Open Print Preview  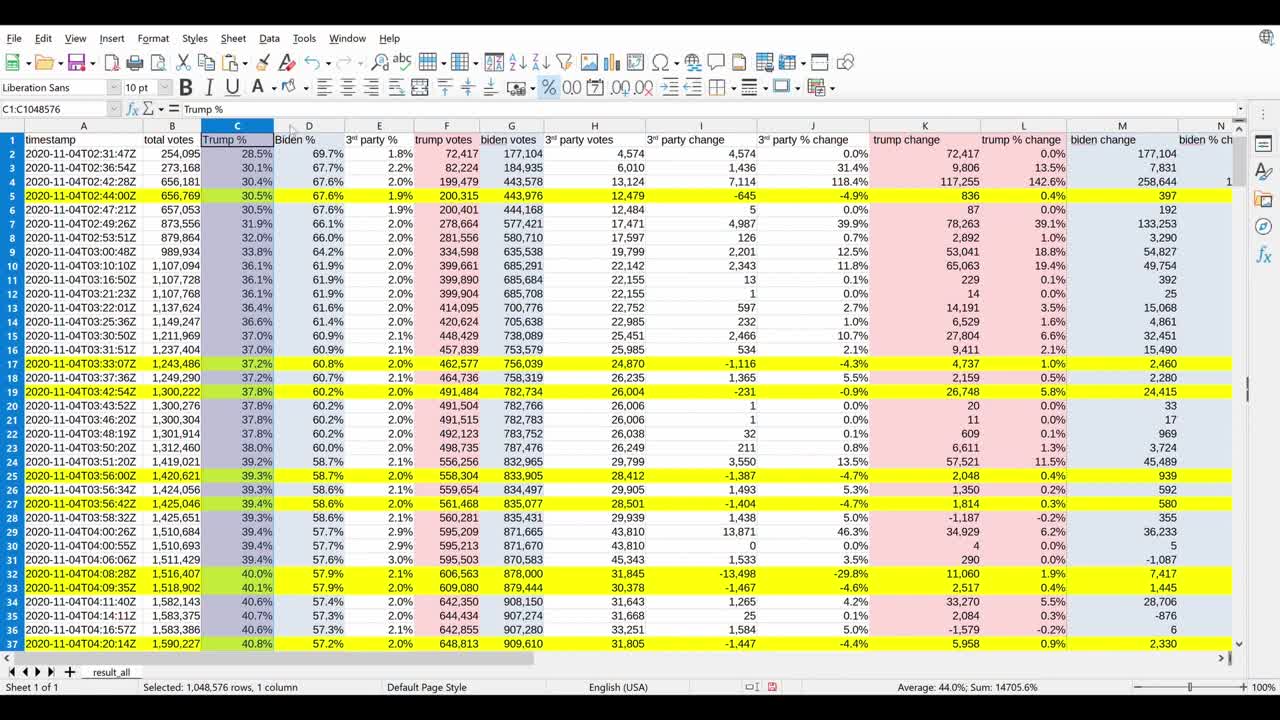(158, 63)
